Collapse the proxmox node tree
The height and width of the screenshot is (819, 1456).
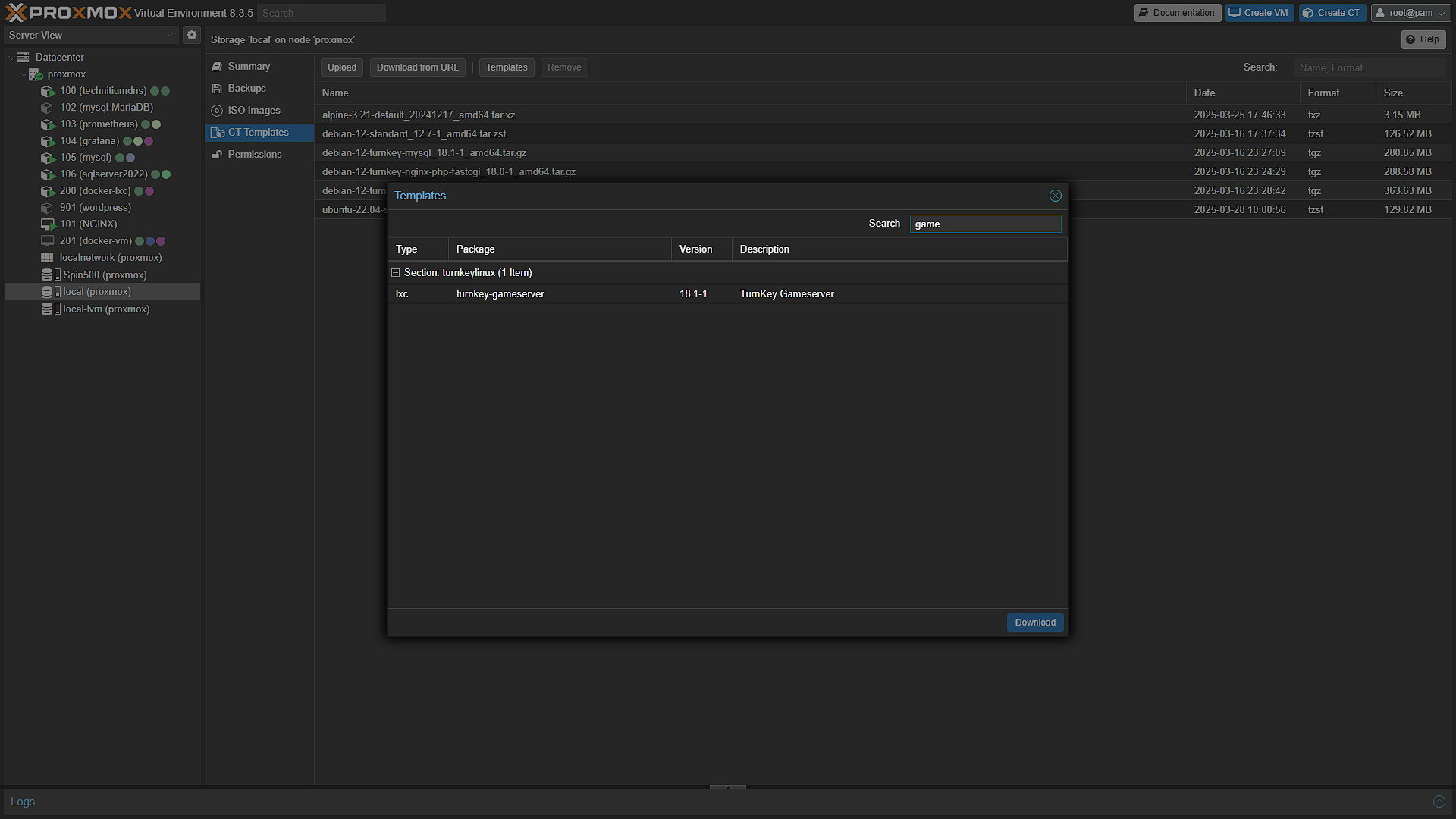click(x=23, y=74)
